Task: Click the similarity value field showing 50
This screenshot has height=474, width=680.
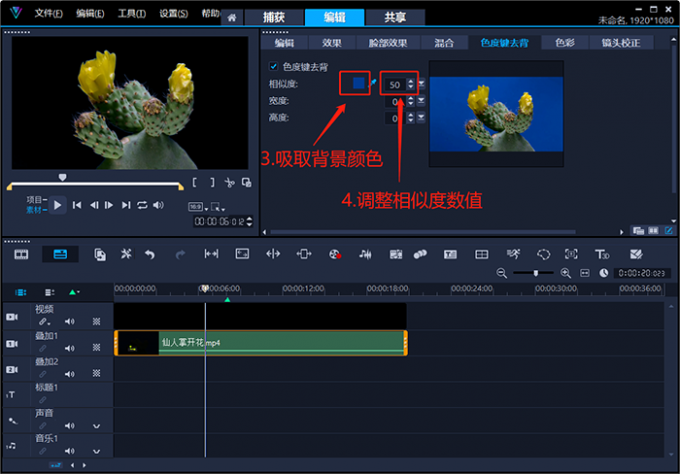Action: pyautogui.click(x=395, y=85)
